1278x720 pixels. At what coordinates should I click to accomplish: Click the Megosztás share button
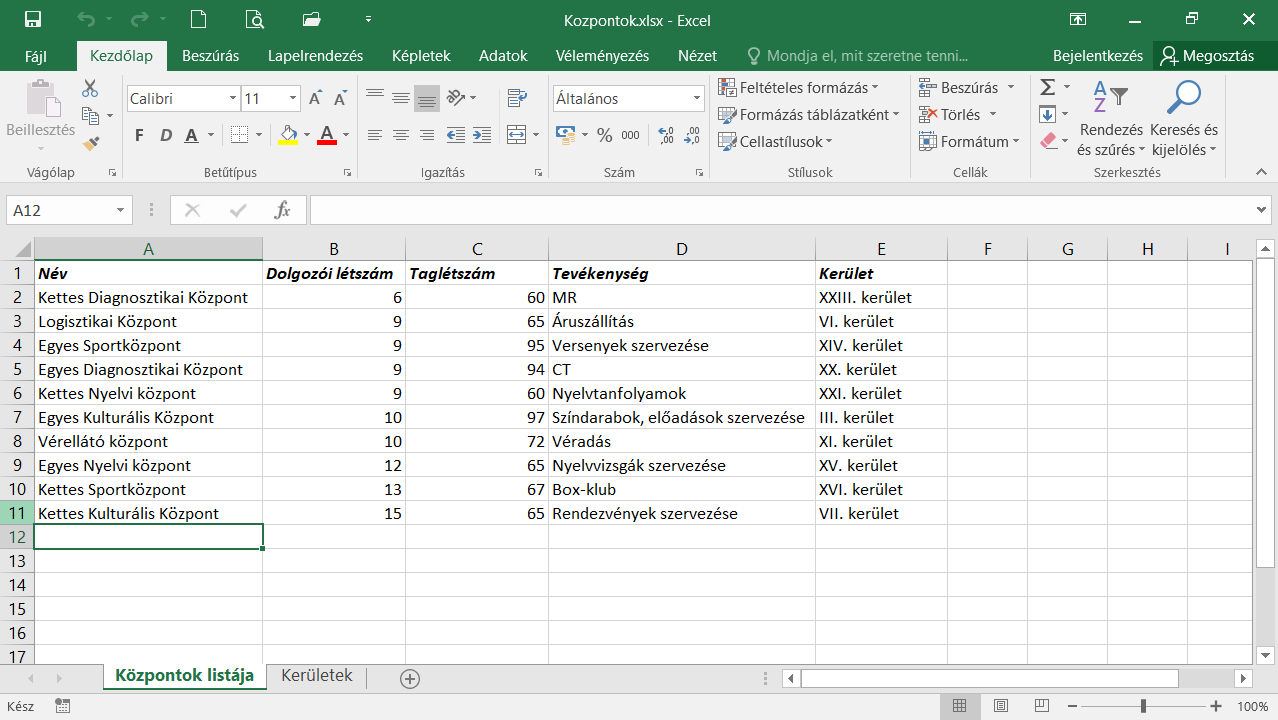coord(1207,56)
